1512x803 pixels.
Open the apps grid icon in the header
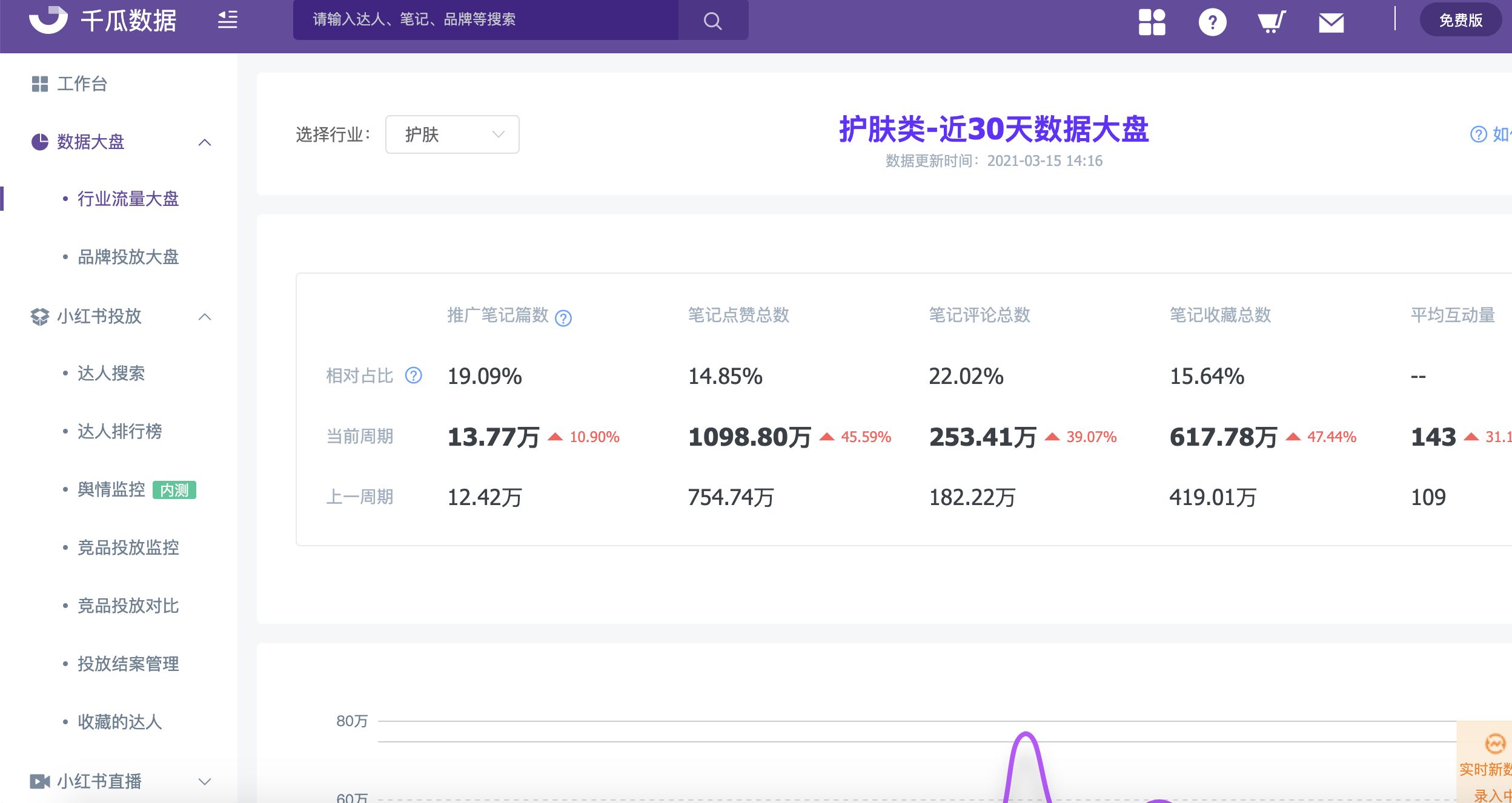[1152, 22]
